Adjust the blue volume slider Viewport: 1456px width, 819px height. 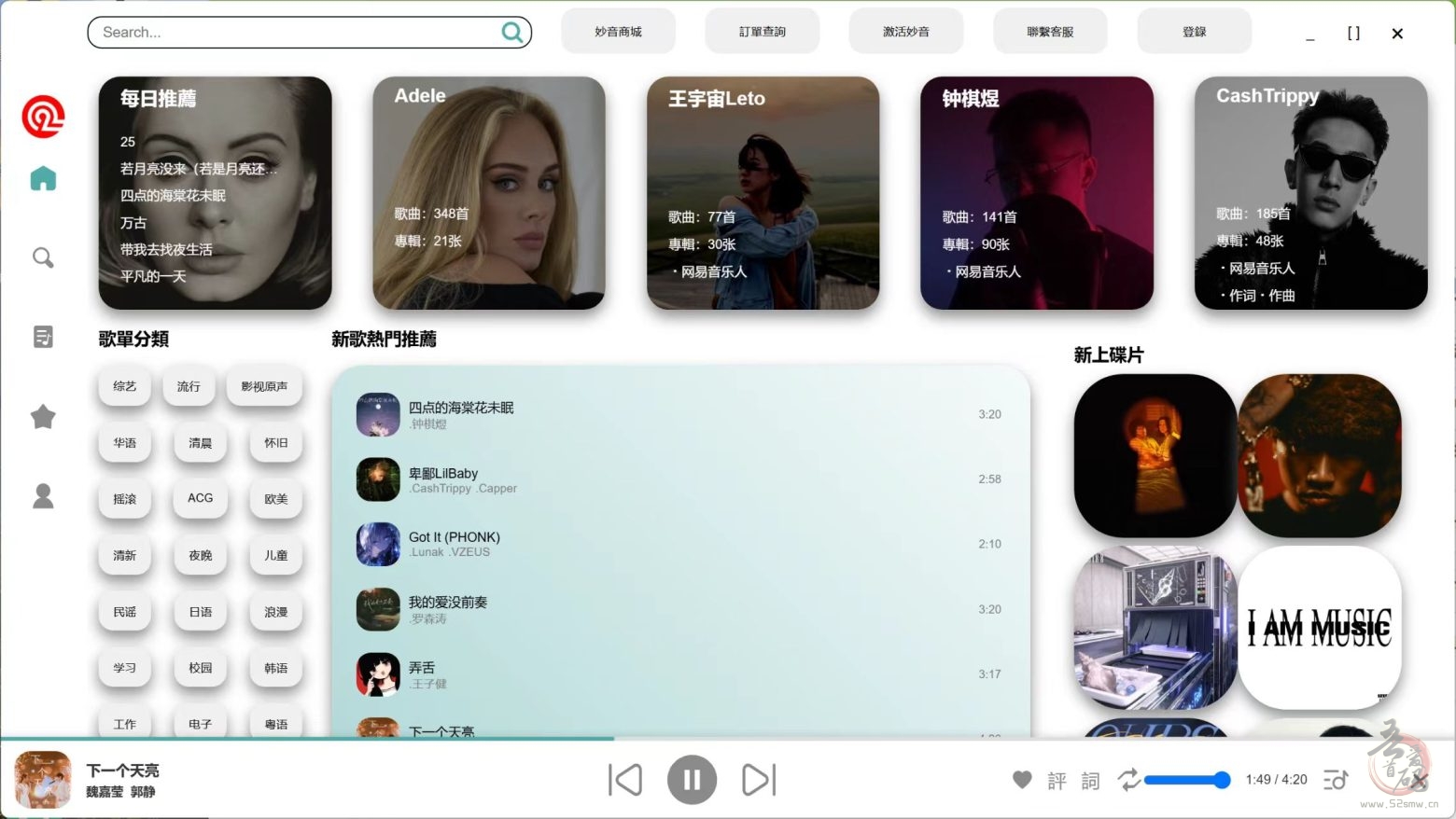(1187, 780)
